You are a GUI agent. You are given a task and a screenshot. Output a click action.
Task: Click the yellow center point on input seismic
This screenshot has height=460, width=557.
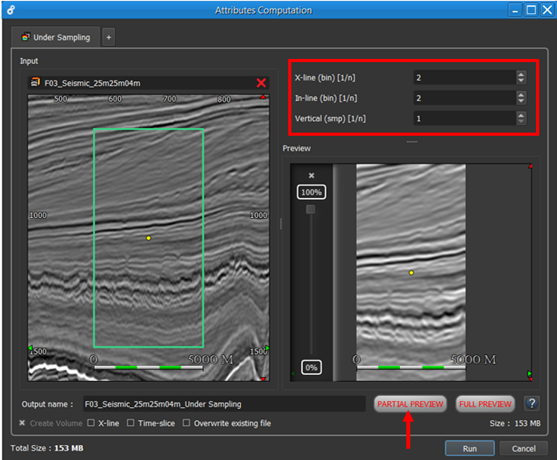coord(148,238)
